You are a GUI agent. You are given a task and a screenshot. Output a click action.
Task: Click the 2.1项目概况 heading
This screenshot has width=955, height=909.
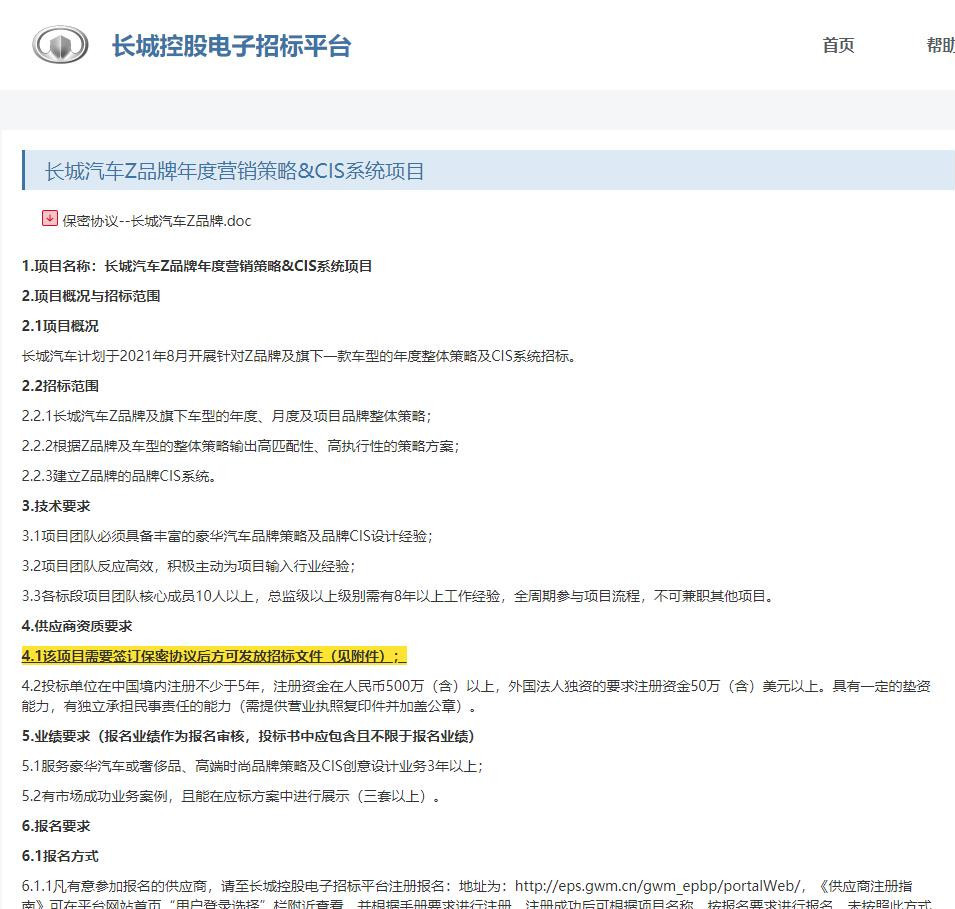point(60,326)
